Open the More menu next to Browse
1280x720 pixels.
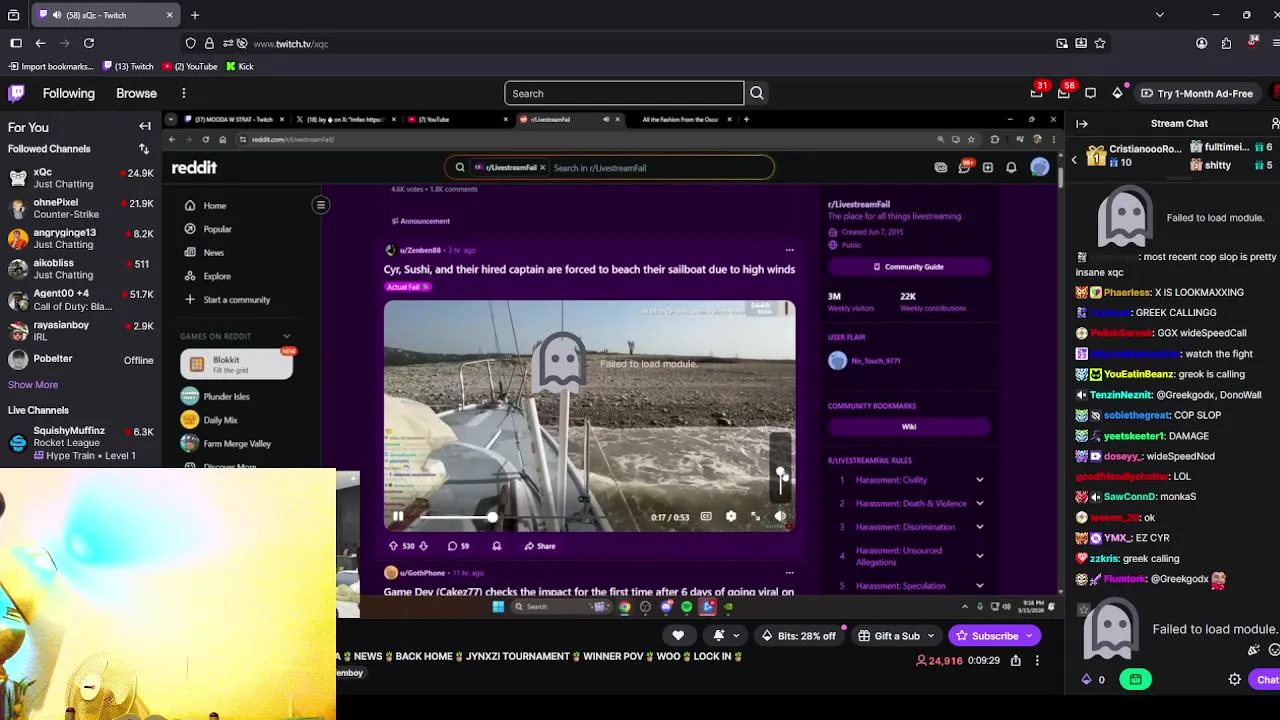click(184, 93)
